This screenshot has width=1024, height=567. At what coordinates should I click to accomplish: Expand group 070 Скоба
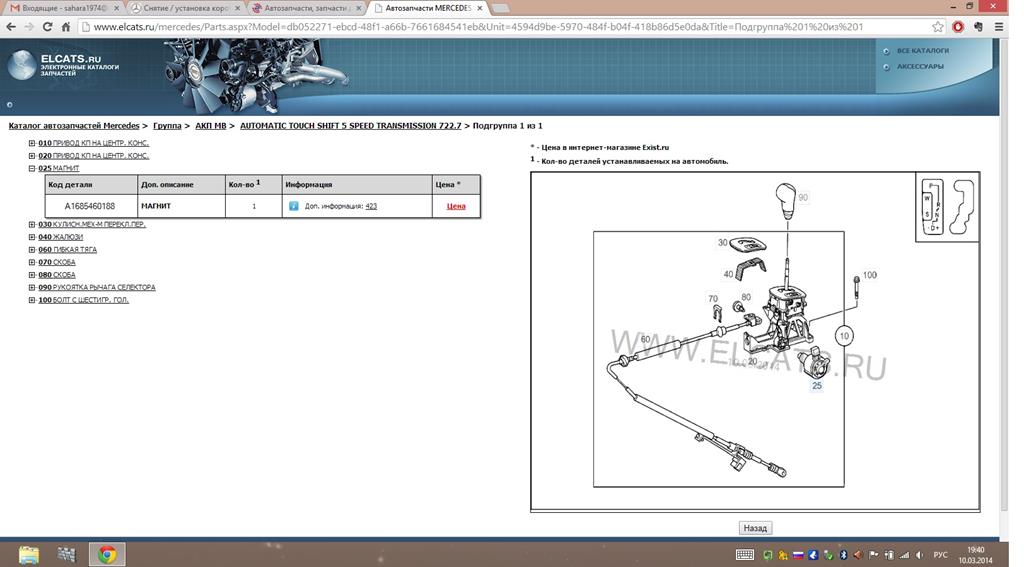31,262
